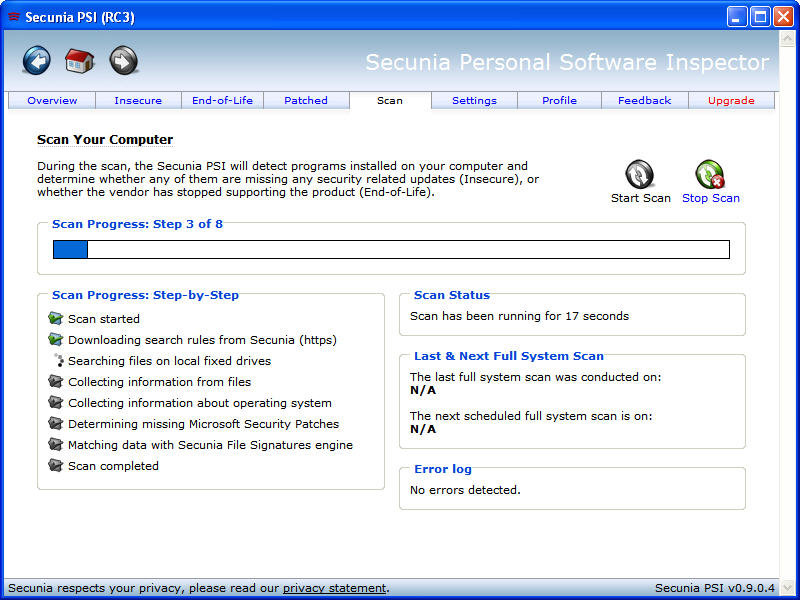Image resolution: width=800 pixels, height=600 pixels.
Task: Open the Overview tab
Action: pos(52,101)
